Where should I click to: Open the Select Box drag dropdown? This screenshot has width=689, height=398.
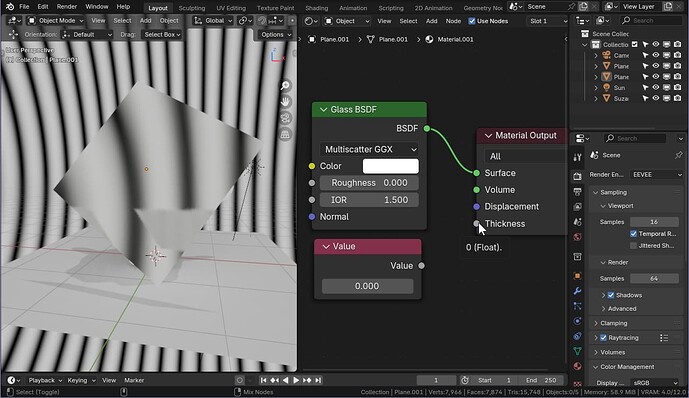click(162, 34)
